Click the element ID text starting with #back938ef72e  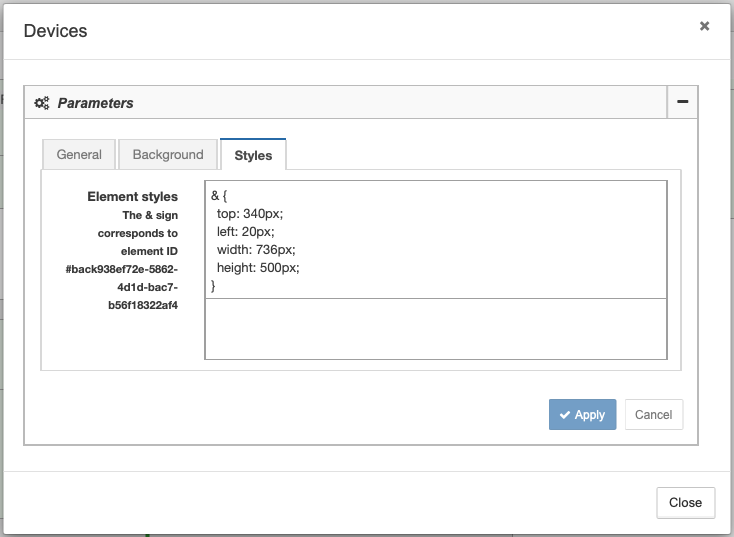tap(122, 287)
